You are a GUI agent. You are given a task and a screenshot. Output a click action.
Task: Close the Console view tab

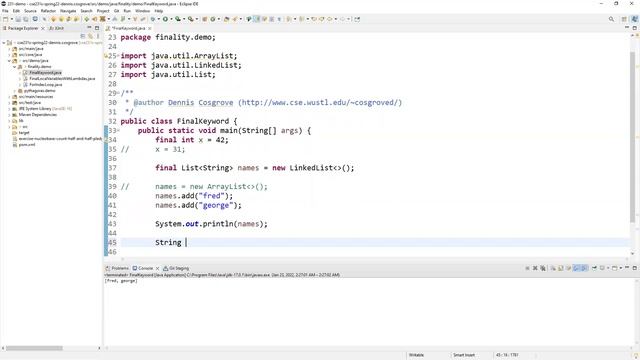pos(158,268)
